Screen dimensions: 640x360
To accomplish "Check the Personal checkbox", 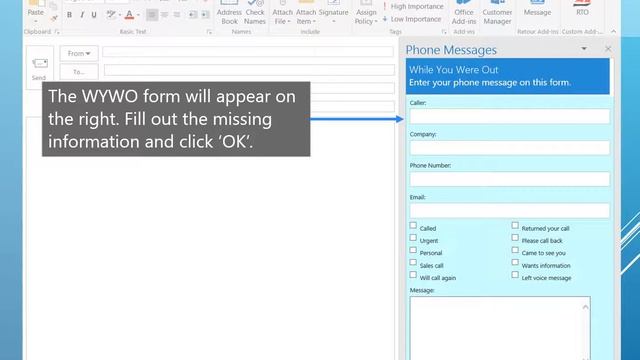I will click(x=413, y=250).
